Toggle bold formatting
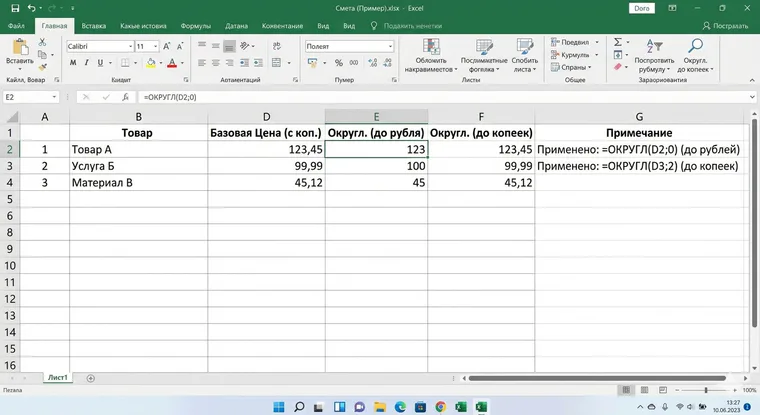The width and height of the screenshot is (760, 415). pos(73,63)
